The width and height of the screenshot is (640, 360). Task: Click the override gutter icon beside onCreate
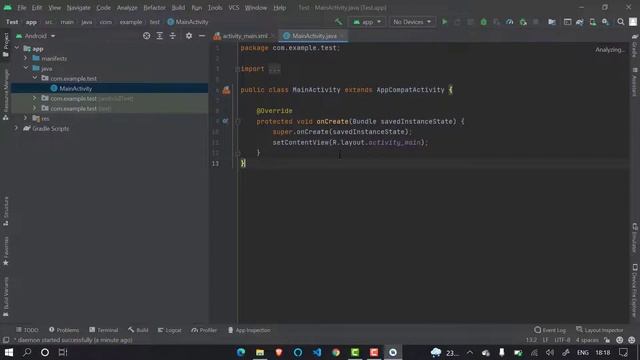click(225, 121)
